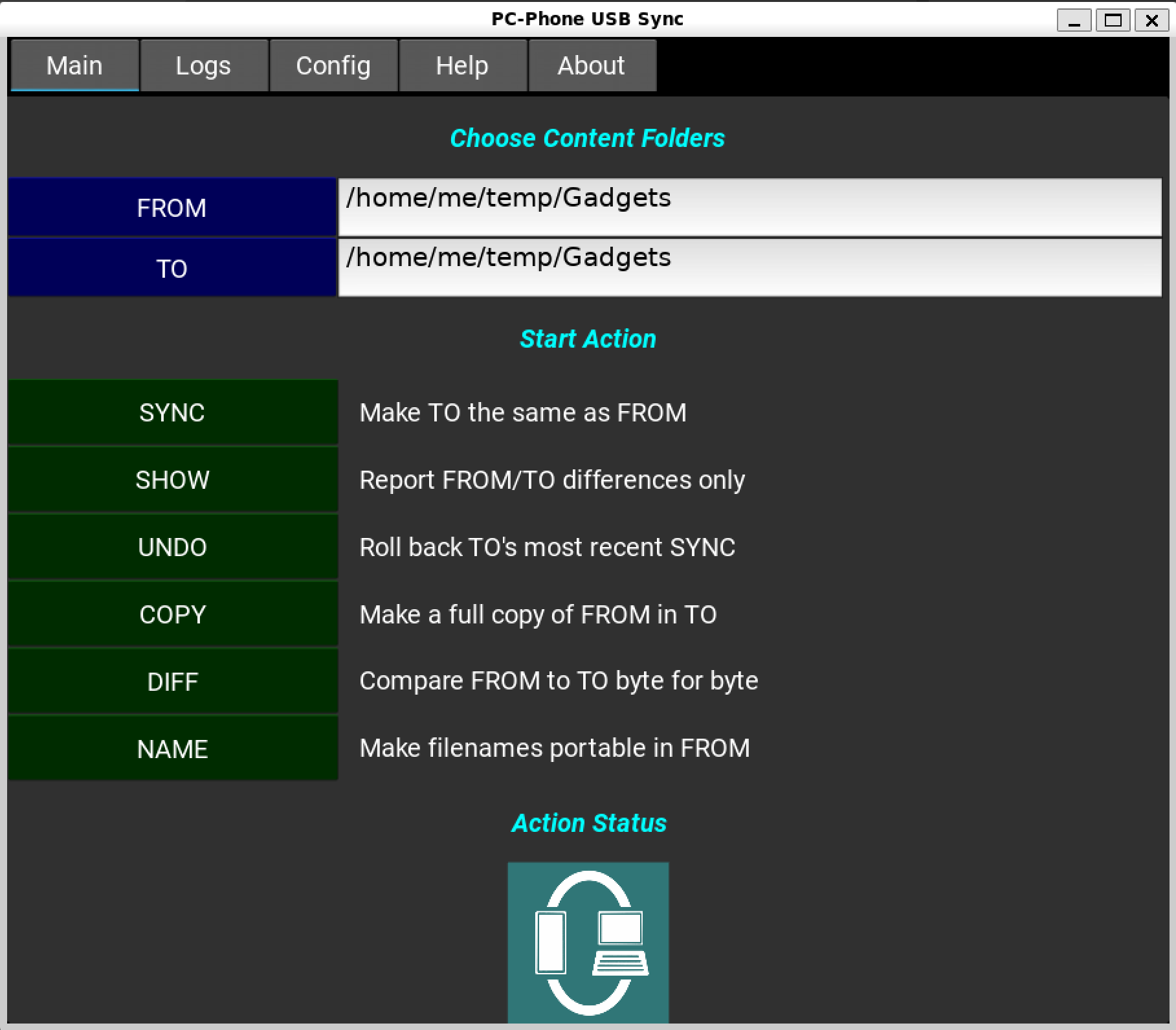Open the Config tab
1176x1030 pixels.
[x=333, y=65]
